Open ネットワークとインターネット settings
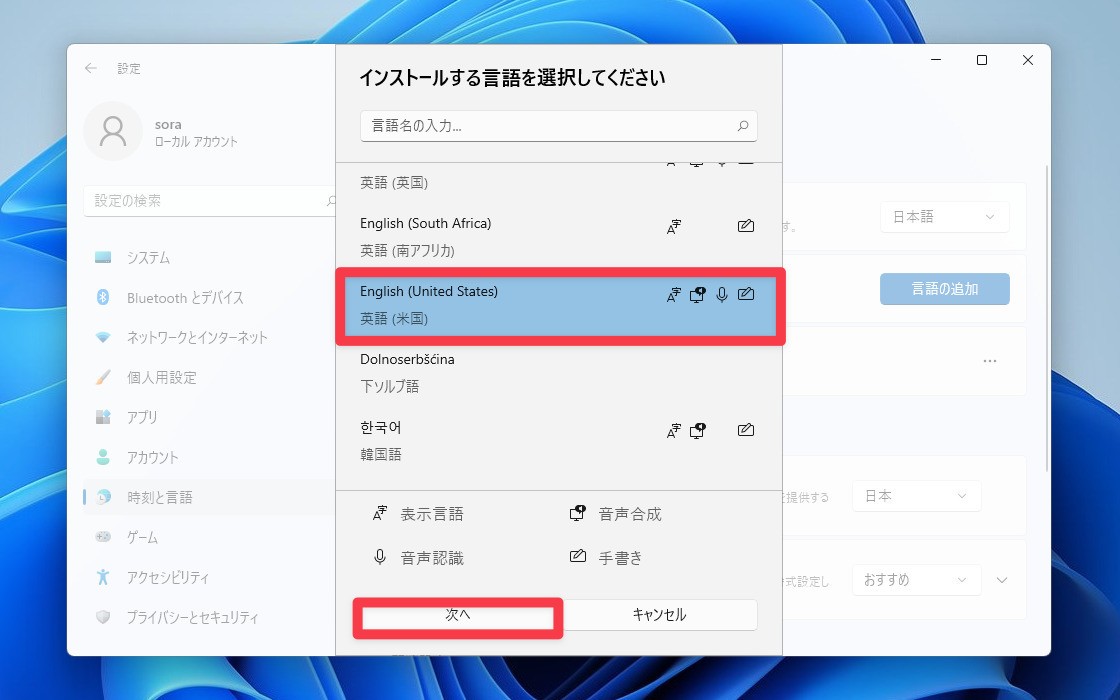 pyautogui.click(x=207, y=337)
